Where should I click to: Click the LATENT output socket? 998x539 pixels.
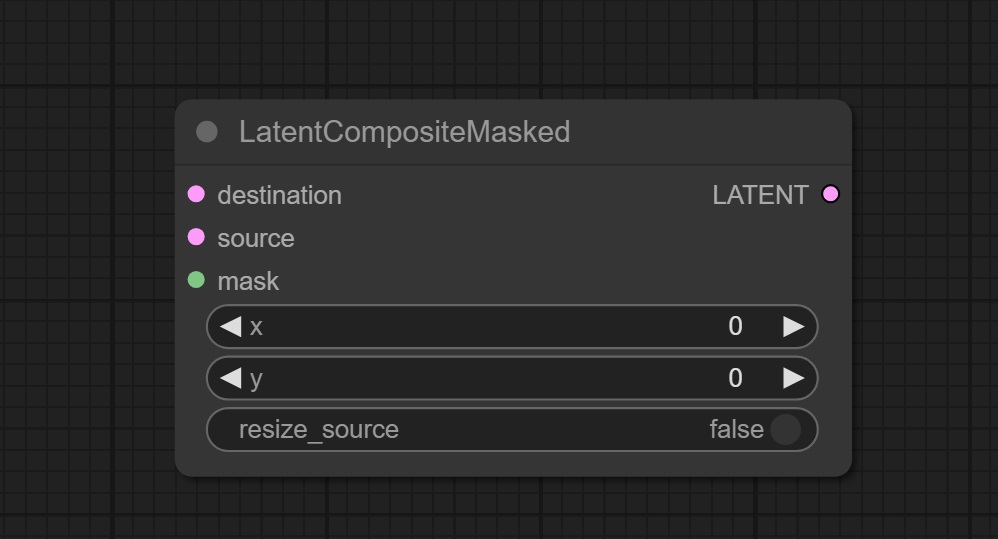pyautogui.click(x=830, y=194)
